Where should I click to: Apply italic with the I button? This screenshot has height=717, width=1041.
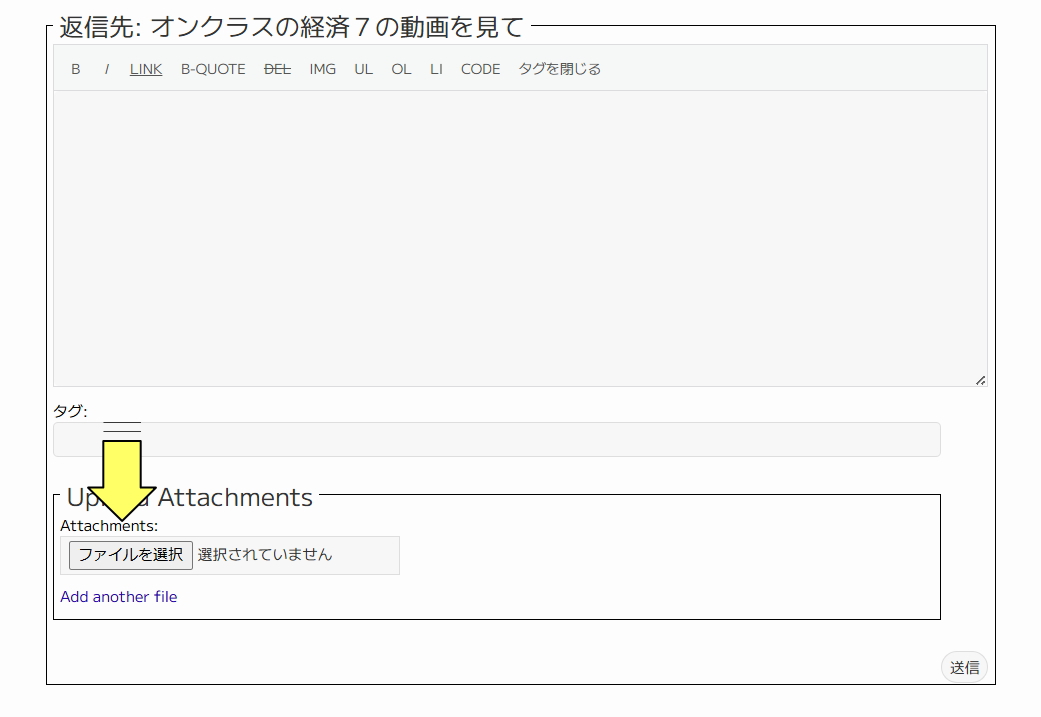pos(106,69)
